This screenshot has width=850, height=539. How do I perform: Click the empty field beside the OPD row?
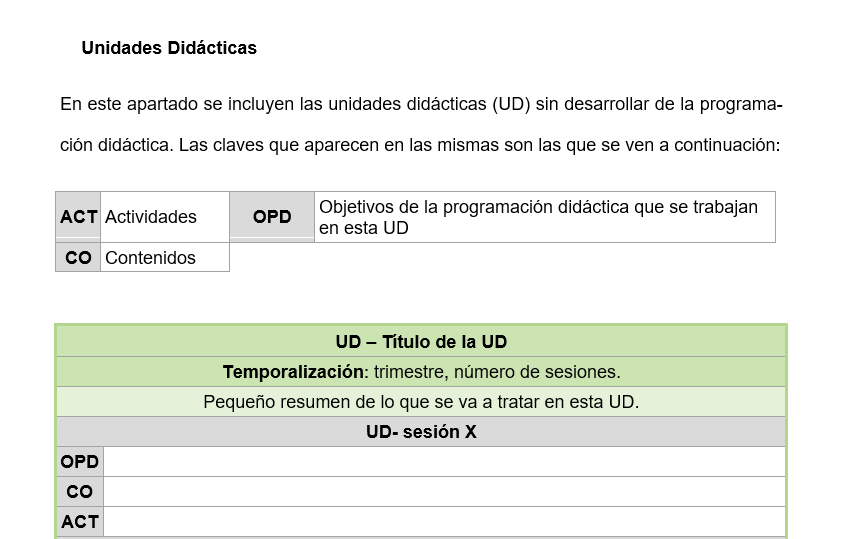445,461
